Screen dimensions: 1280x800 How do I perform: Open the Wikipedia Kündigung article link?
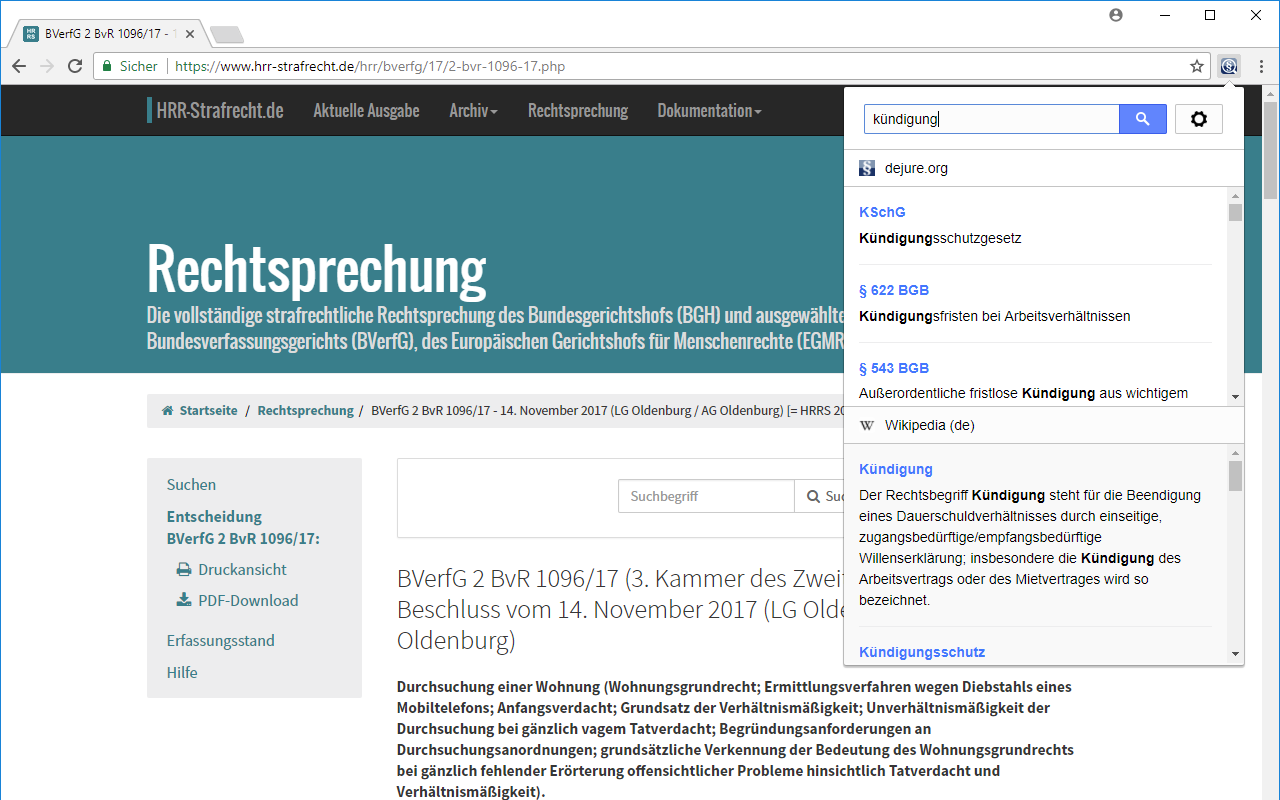click(x=896, y=469)
